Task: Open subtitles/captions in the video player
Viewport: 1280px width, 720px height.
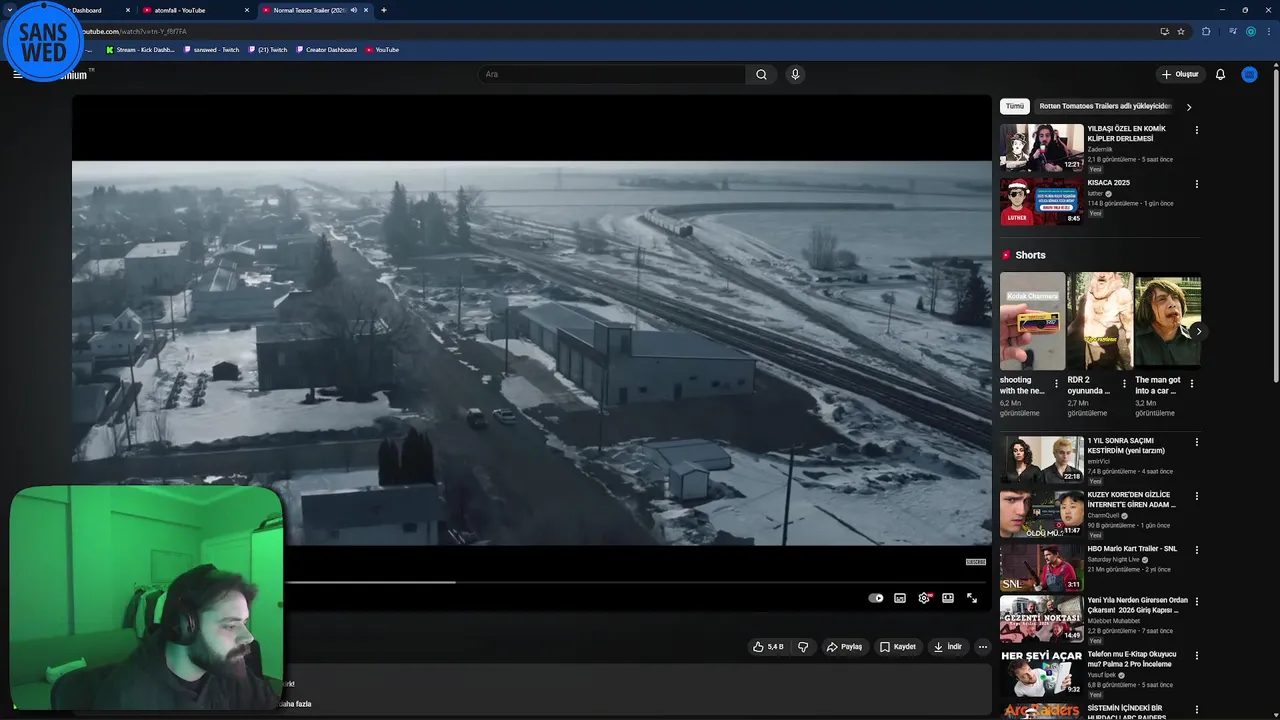Action: (x=900, y=598)
